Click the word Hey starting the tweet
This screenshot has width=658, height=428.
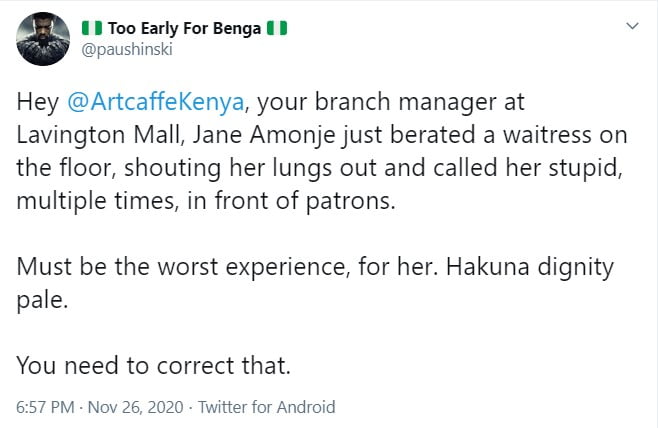point(37,103)
